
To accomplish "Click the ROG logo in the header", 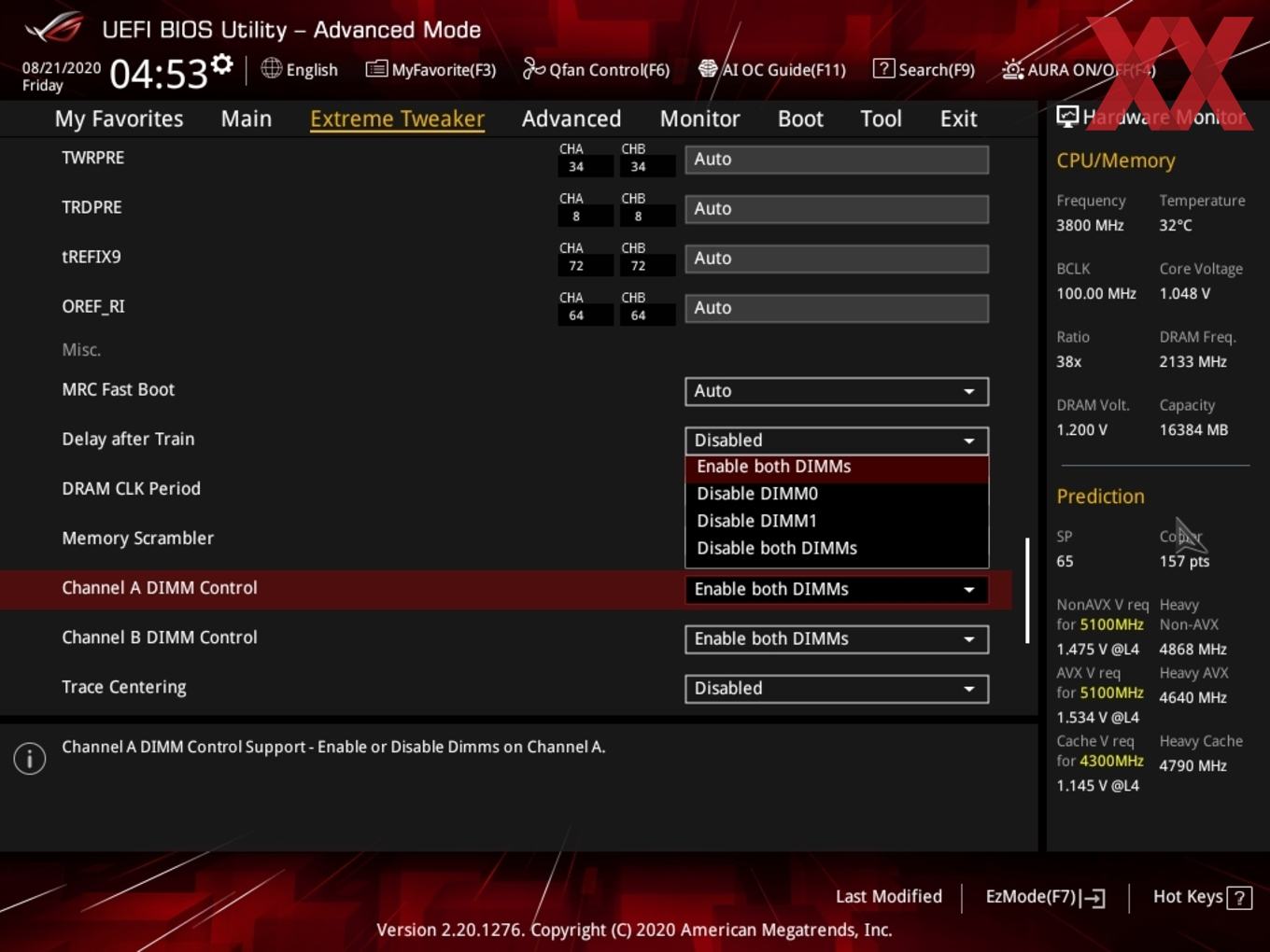I will tap(54, 28).
